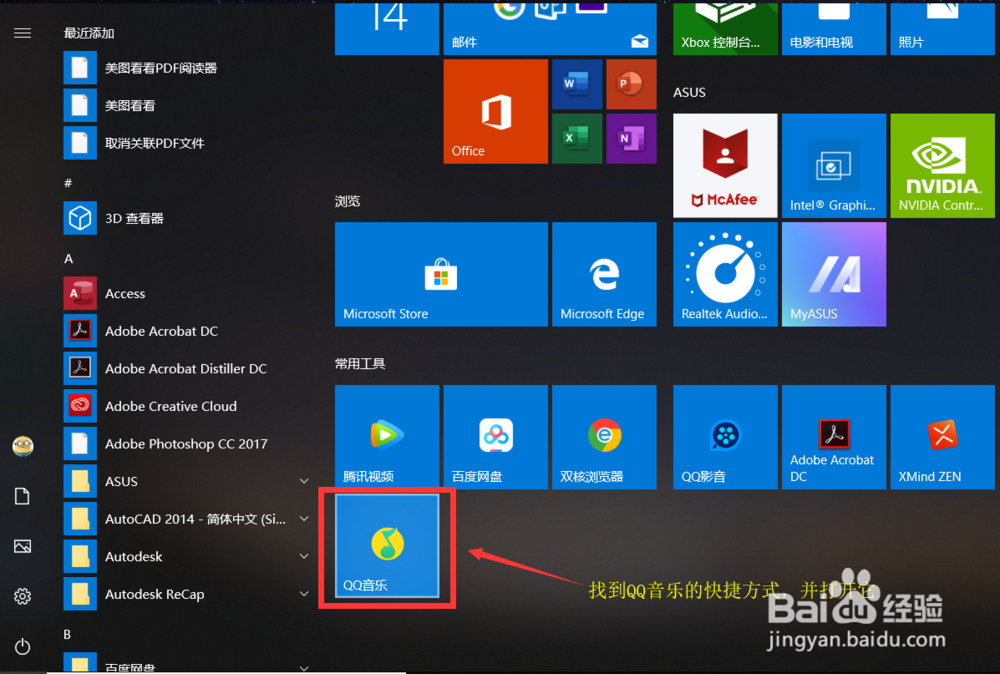Viewport: 1000px width, 674px height.
Task: Open the McAfee tile
Action: coord(725,166)
